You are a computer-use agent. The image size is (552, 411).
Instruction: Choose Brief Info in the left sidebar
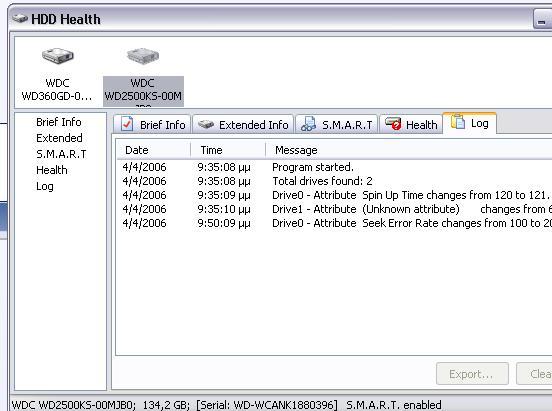click(x=59, y=122)
